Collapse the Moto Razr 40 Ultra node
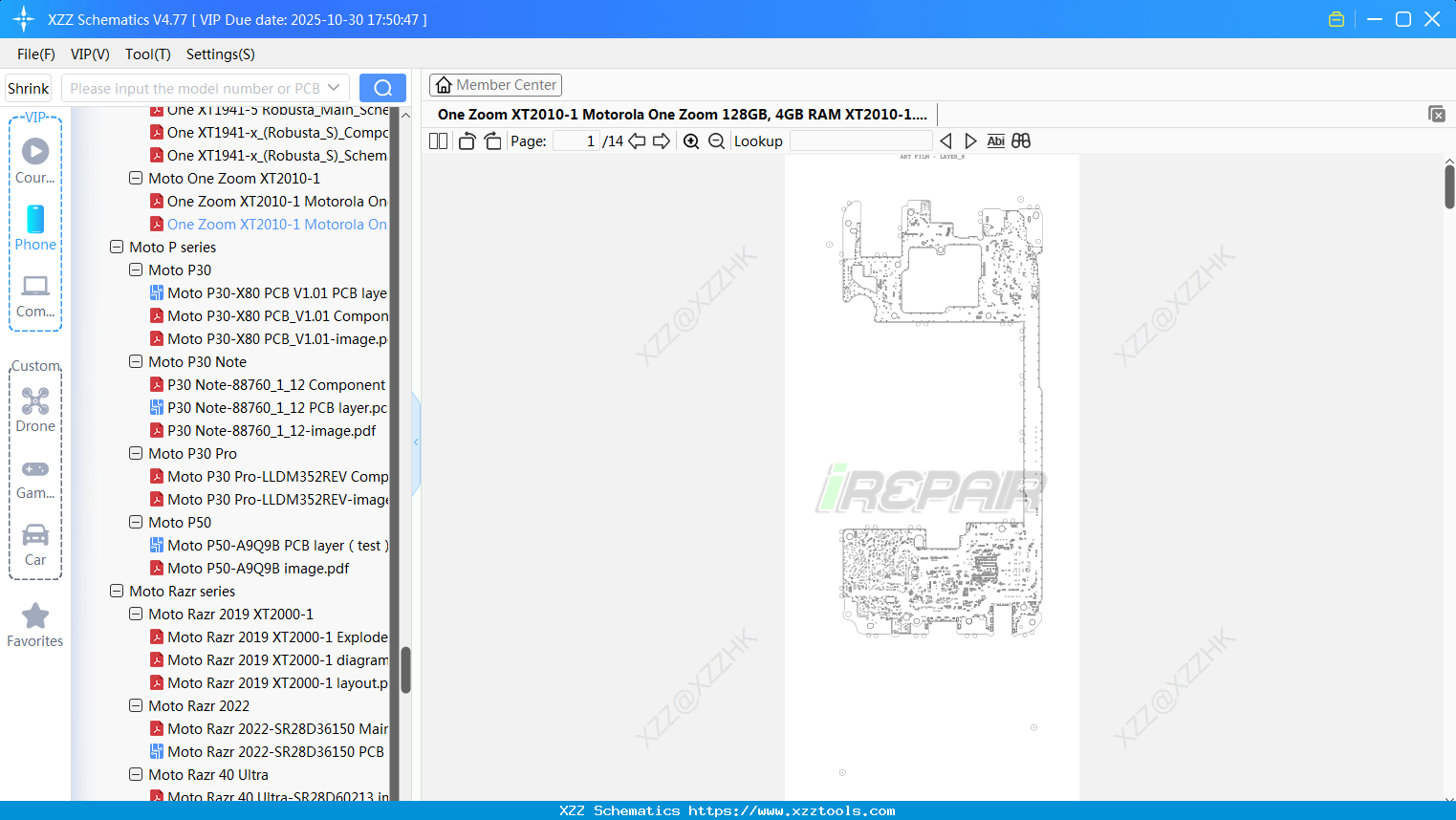The width and height of the screenshot is (1456, 820). tap(136, 774)
